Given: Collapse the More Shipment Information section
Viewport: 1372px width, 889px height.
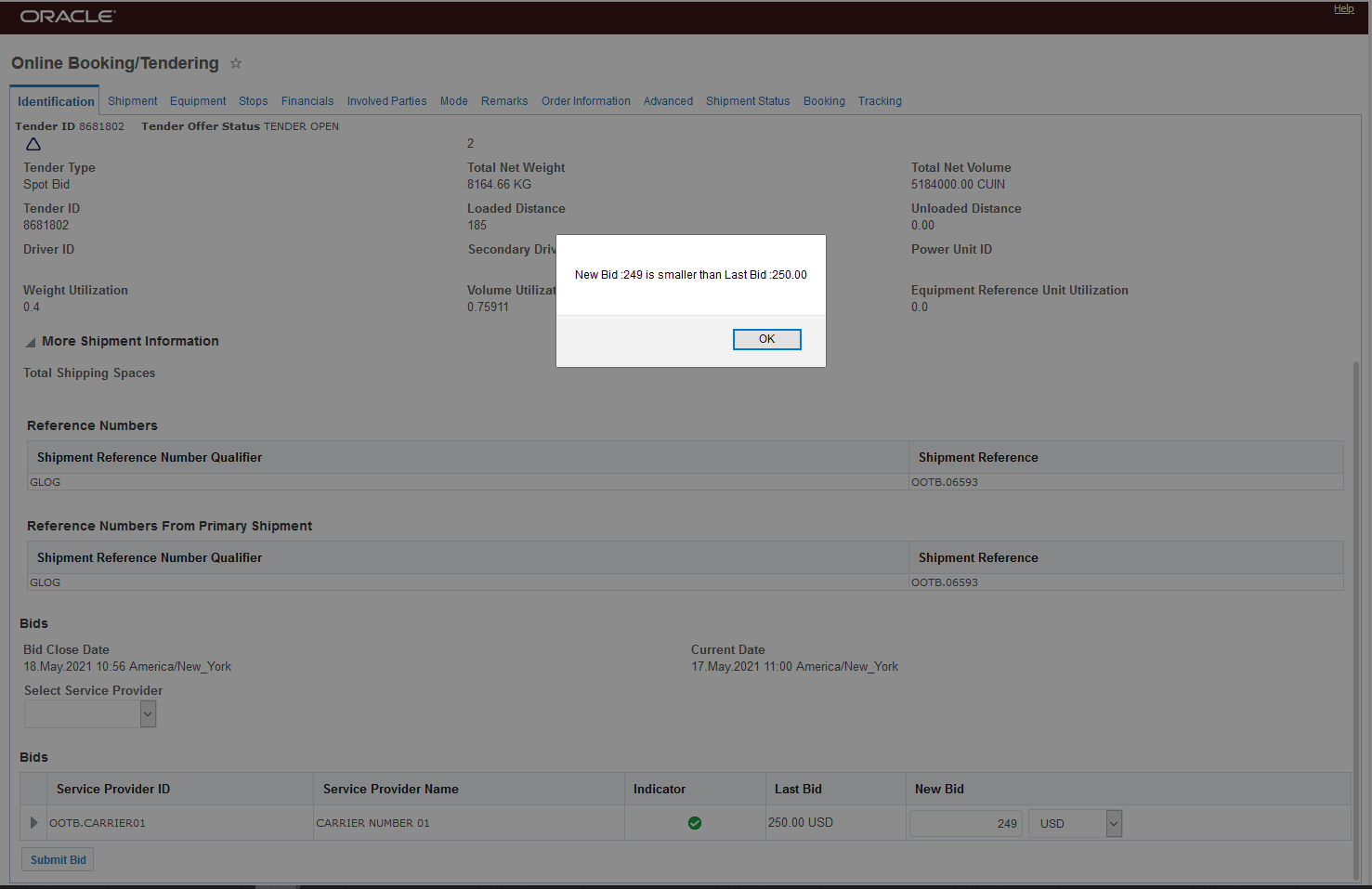Looking at the screenshot, I should point(31,343).
